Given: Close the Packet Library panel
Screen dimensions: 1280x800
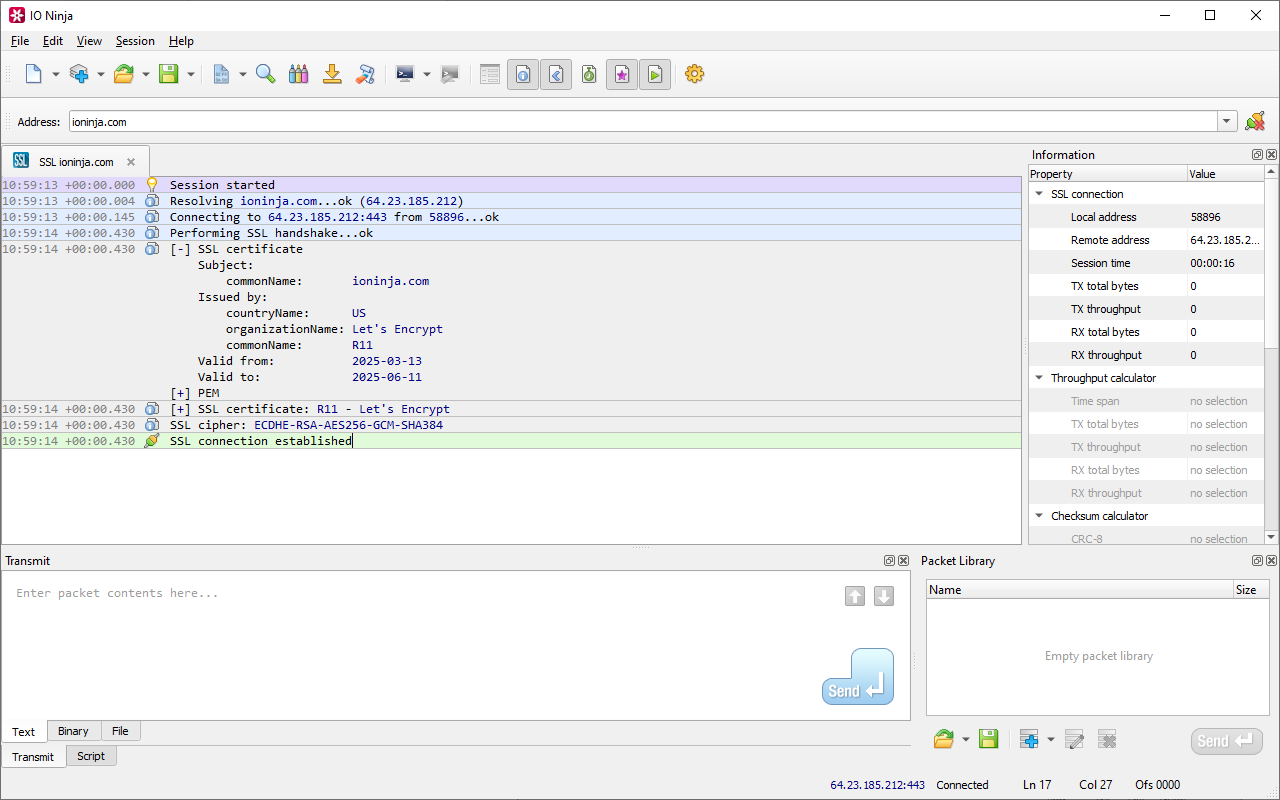Looking at the screenshot, I should coord(1271,561).
